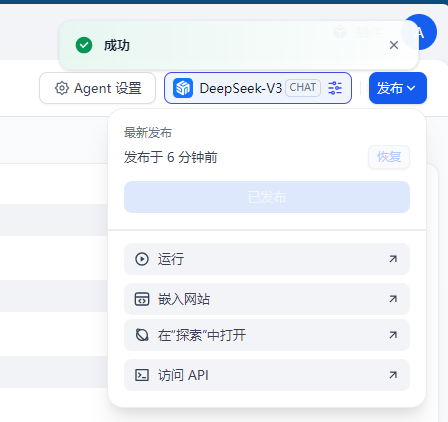Click the 最新发布 heading

point(148,133)
